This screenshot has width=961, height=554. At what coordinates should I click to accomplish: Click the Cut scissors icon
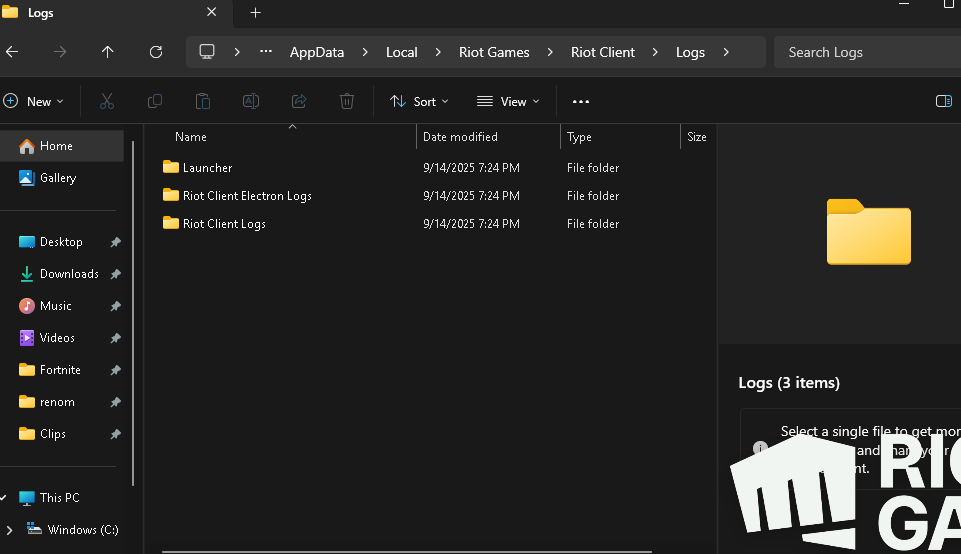coord(107,101)
